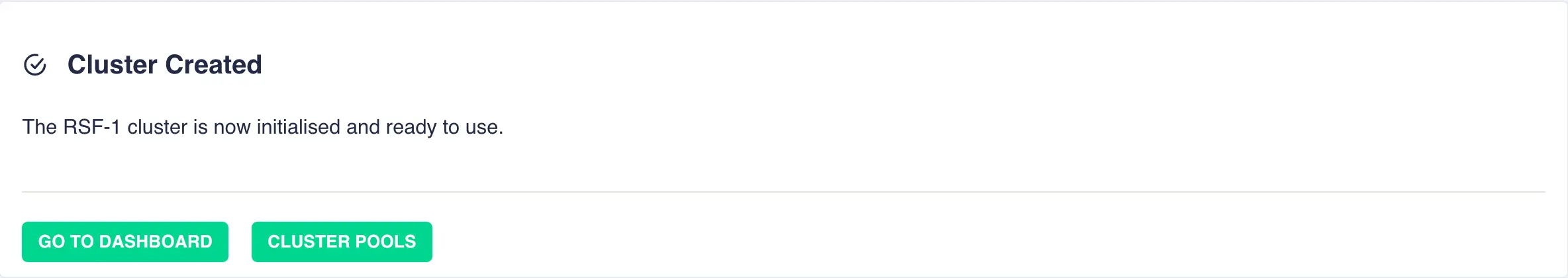
Task: Click the tick mark inside the circle icon
Action: click(x=36, y=64)
